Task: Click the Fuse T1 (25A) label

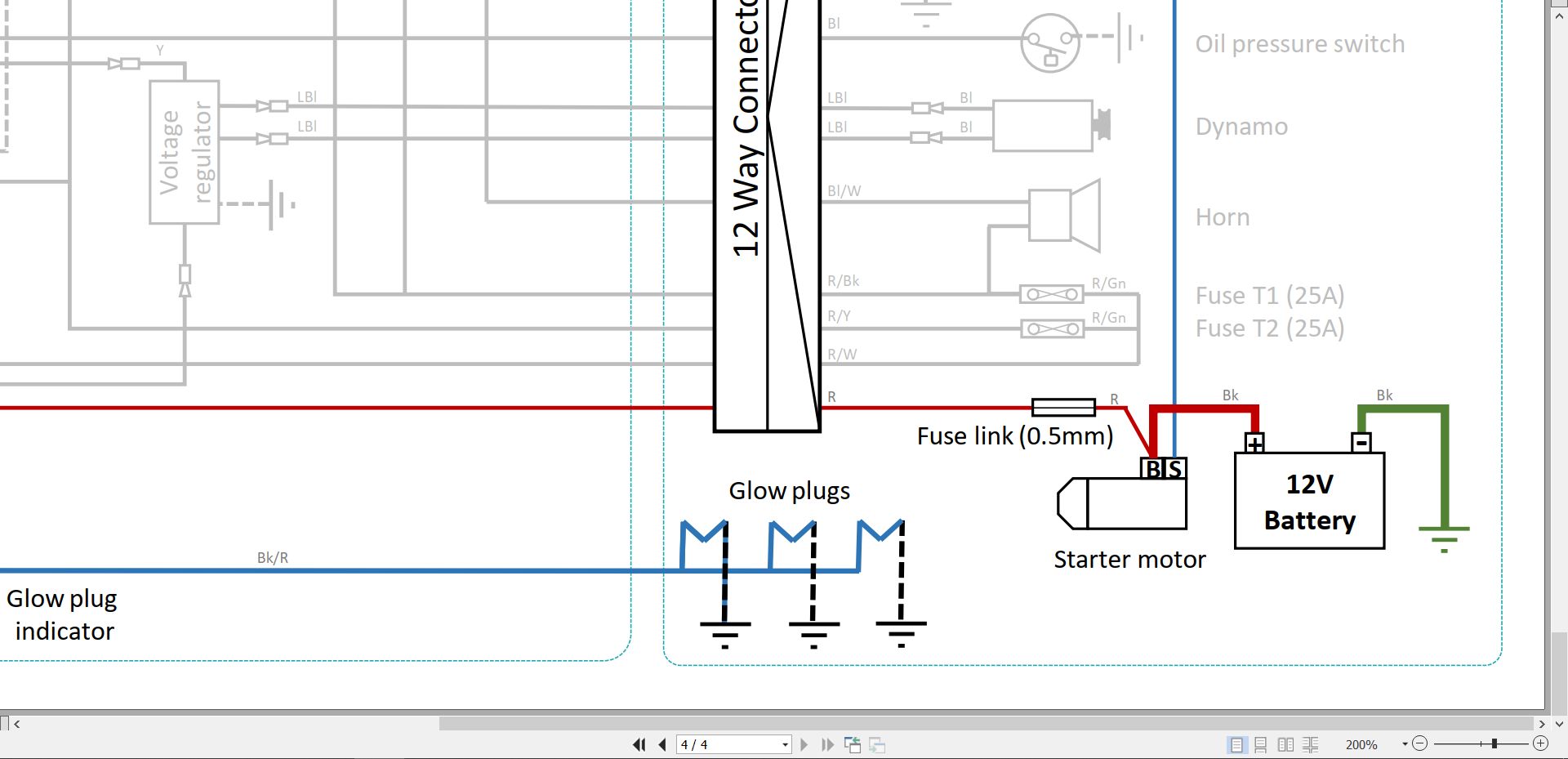Action: pyautogui.click(x=1270, y=295)
